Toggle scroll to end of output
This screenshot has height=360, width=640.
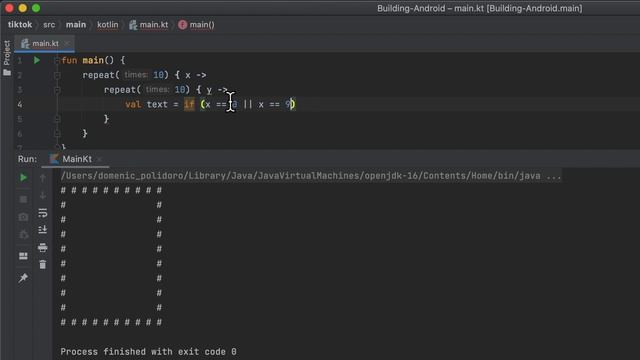(x=42, y=230)
